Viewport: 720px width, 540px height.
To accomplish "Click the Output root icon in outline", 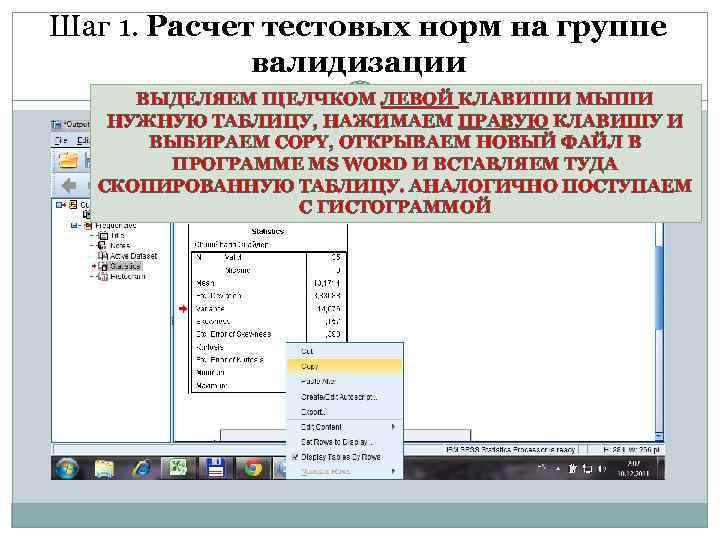I will pos(73,205).
